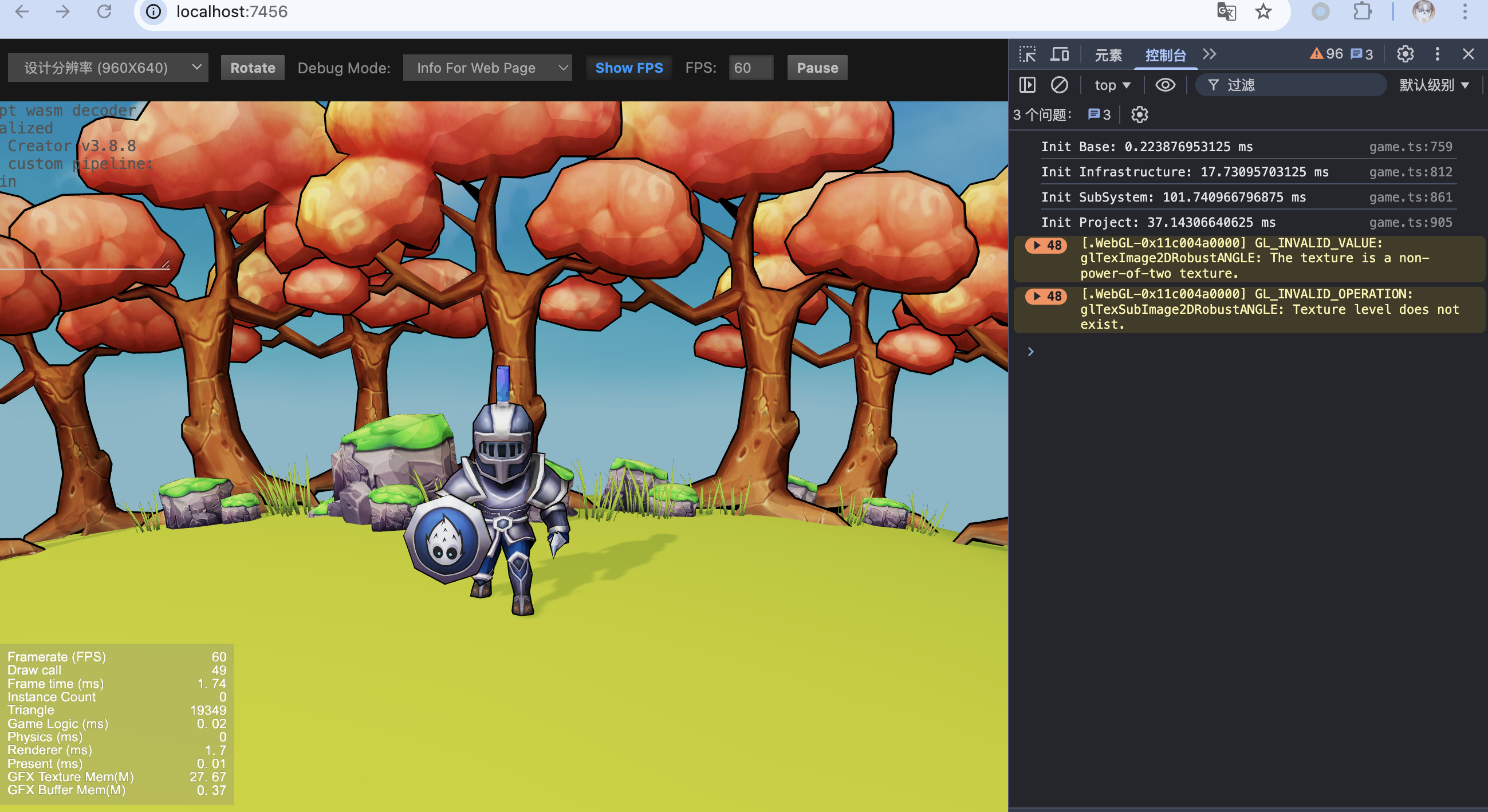Click the Rotate button
Image resolution: width=1488 pixels, height=812 pixels.
(253, 68)
